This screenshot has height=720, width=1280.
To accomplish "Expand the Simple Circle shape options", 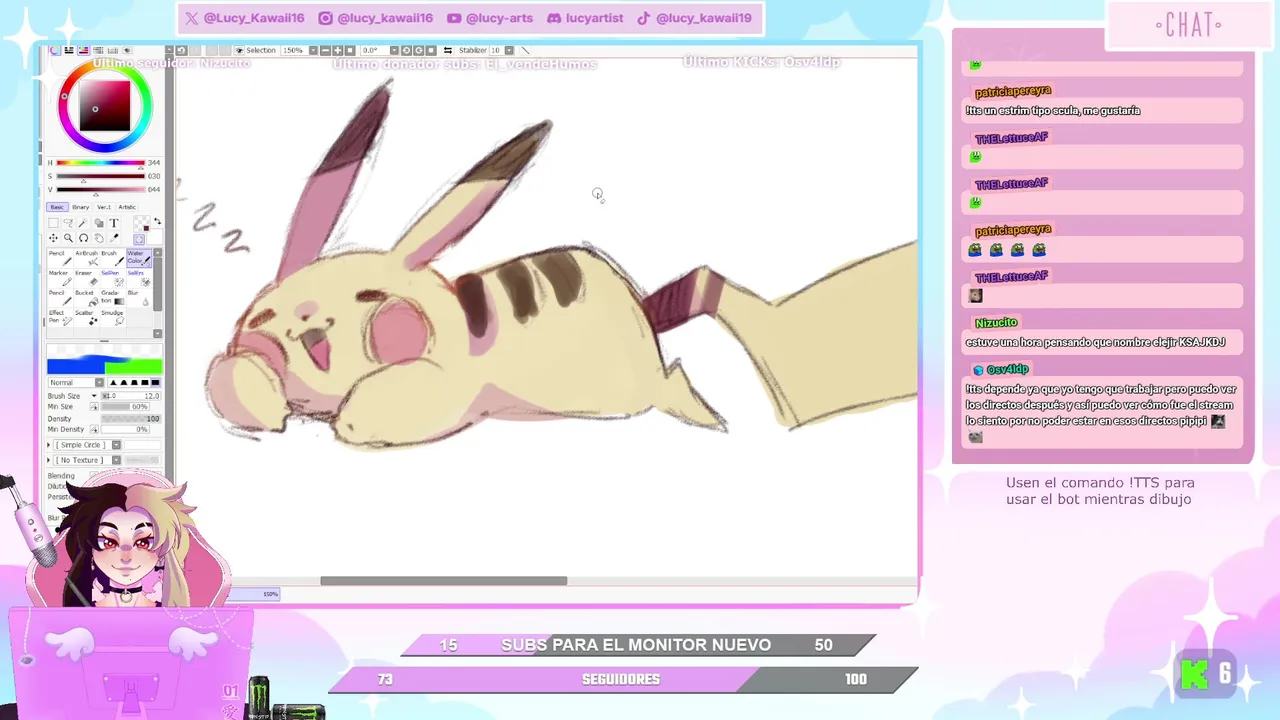I will point(49,445).
